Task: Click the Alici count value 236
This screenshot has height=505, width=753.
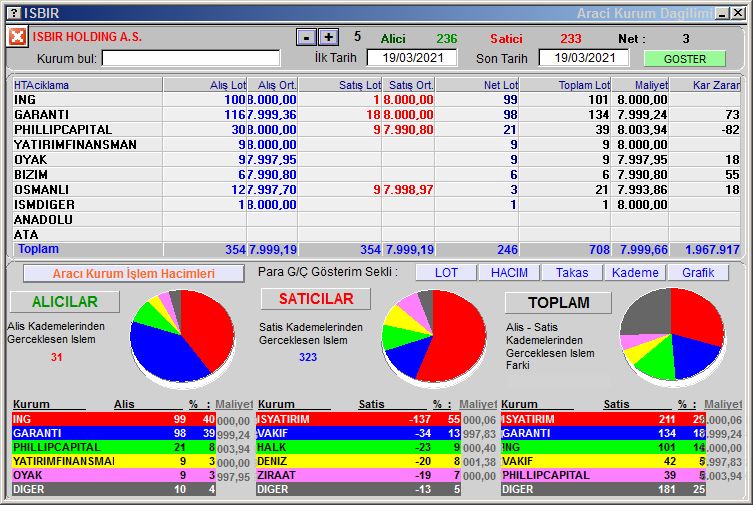Action: coord(447,38)
